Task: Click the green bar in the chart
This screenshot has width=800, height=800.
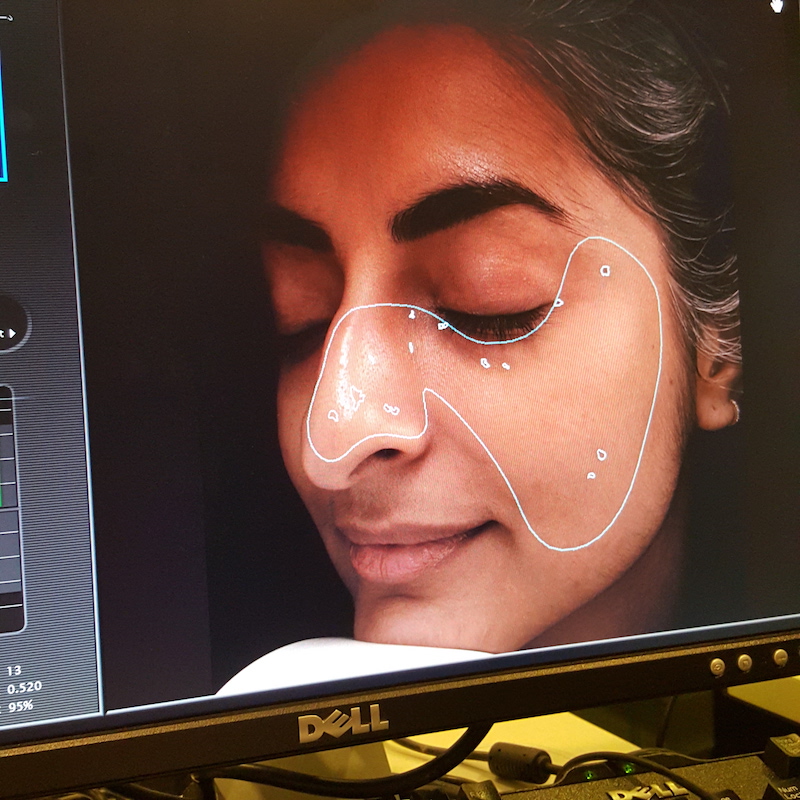Action: pos(4,495)
